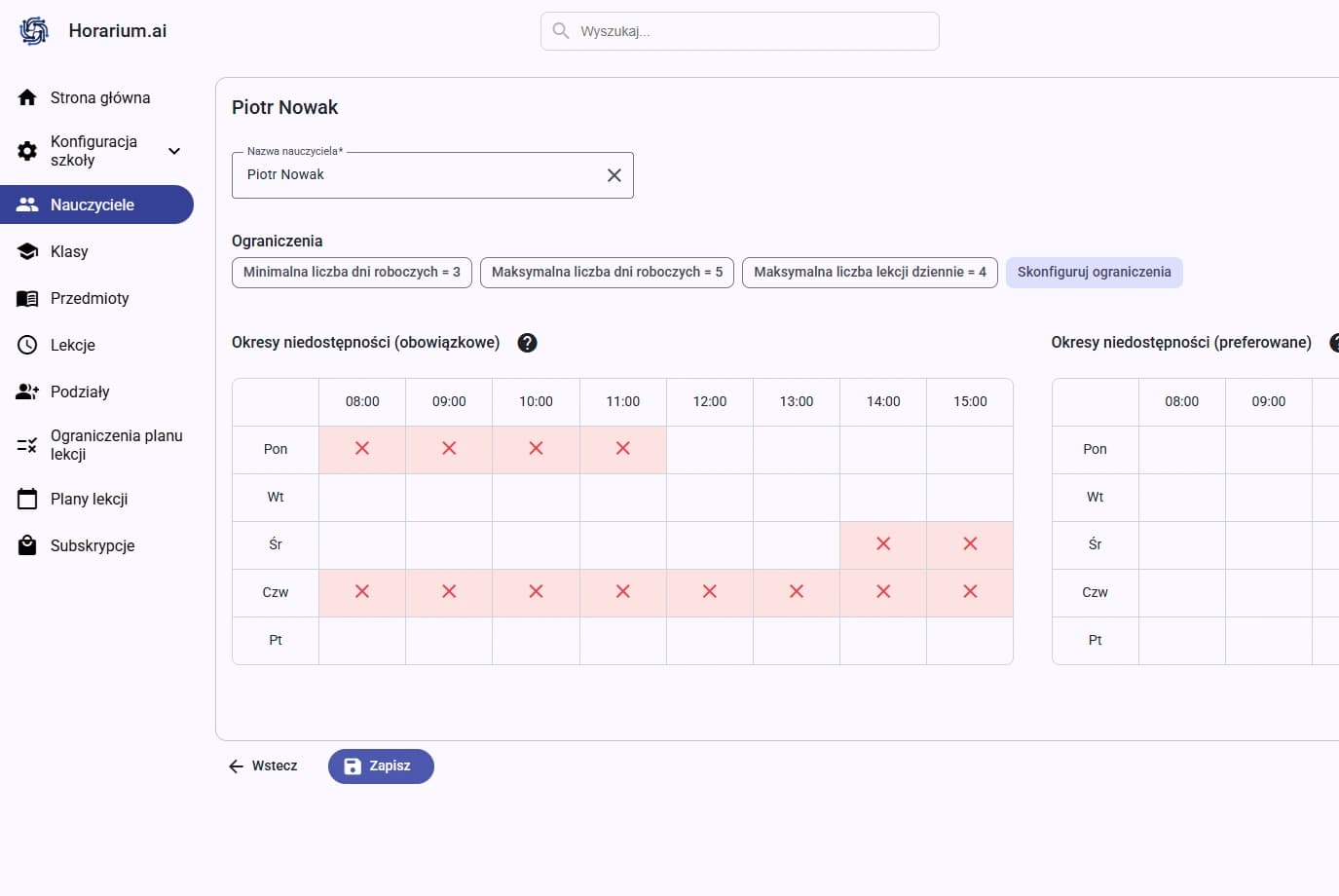The height and width of the screenshot is (896, 1339).
Task: Open Ograniczenia planu lekcji menu item
Action: (116, 445)
